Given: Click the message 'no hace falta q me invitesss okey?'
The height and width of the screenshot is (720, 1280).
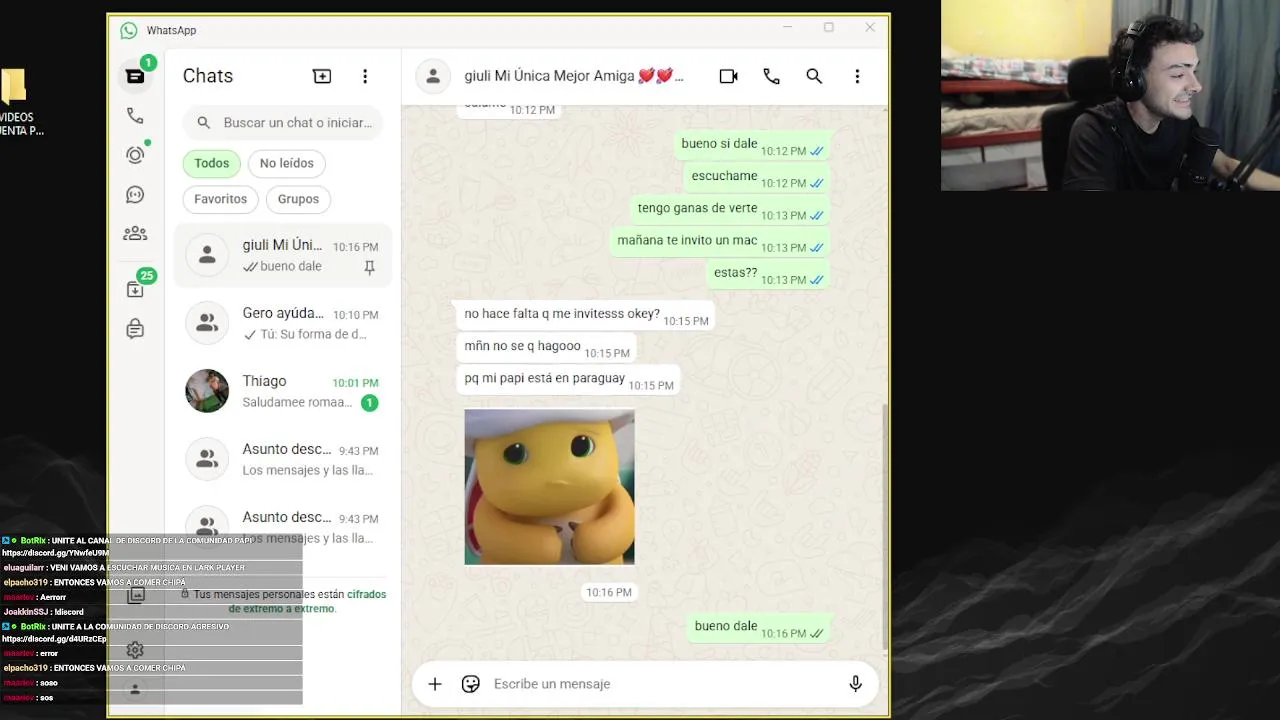Looking at the screenshot, I should pos(584,315).
